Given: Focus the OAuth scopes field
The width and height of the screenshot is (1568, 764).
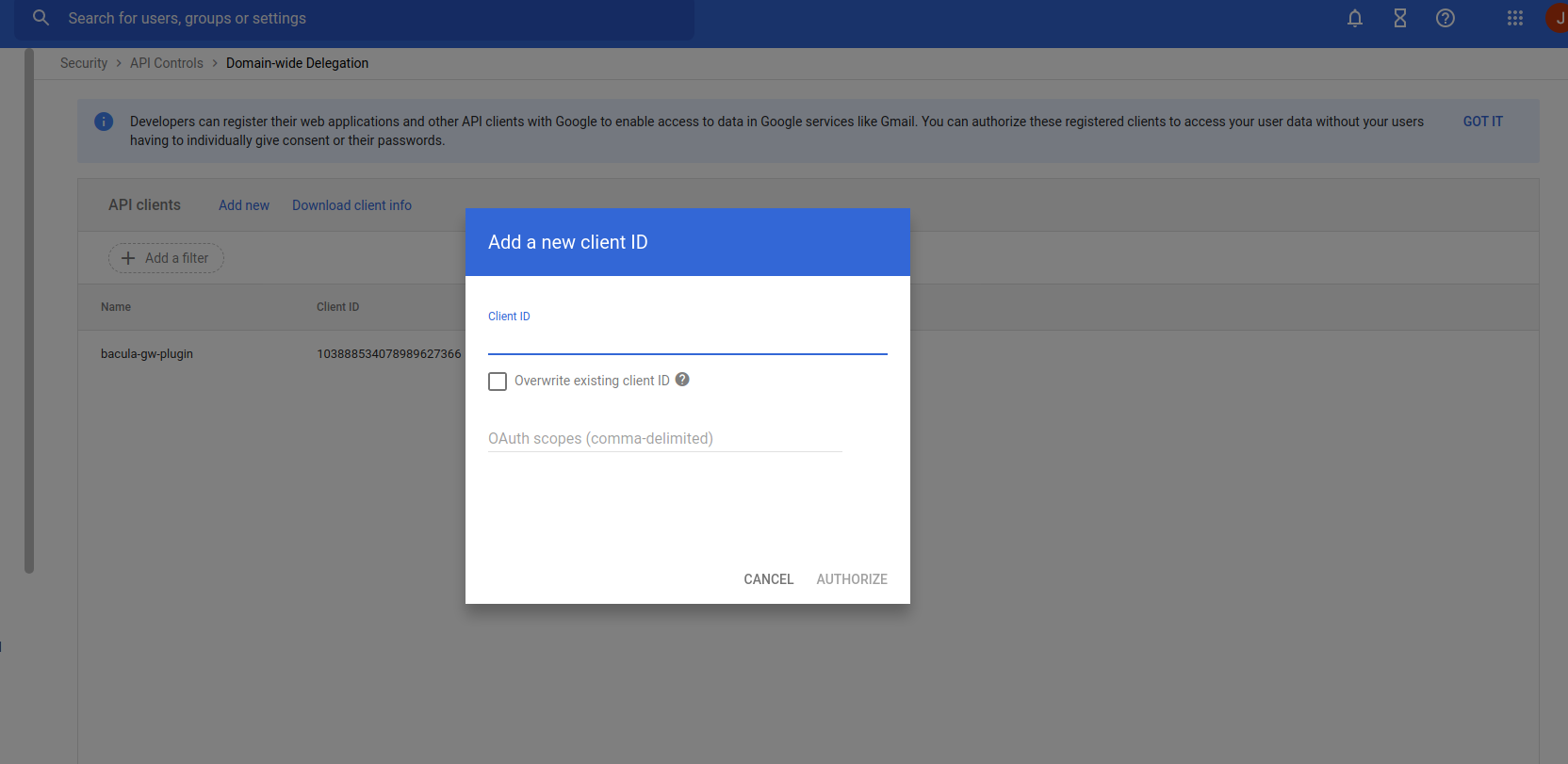Looking at the screenshot, I should [x=665, y=438].
